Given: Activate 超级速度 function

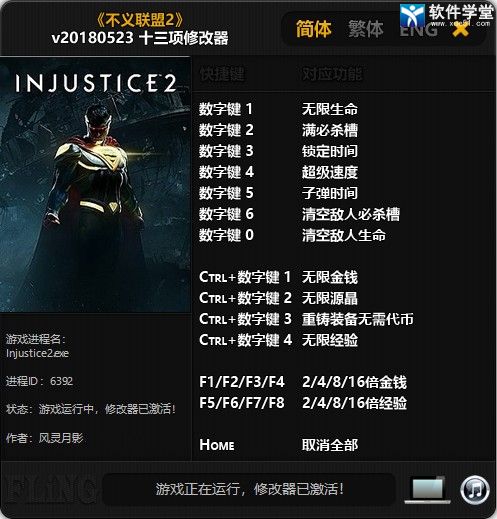Looking at the screenshot, I should [x=330, y=172].
